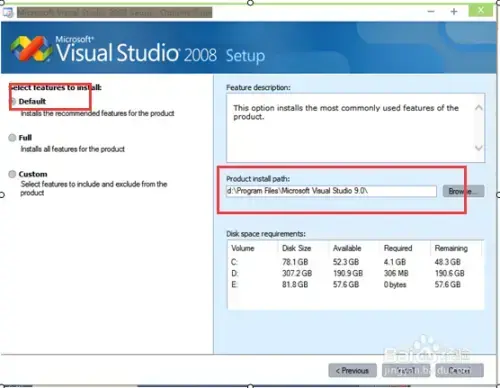Select the C: volume row
Image resolution: width=500 pixels, height=388 pixels.
(355, 262)
